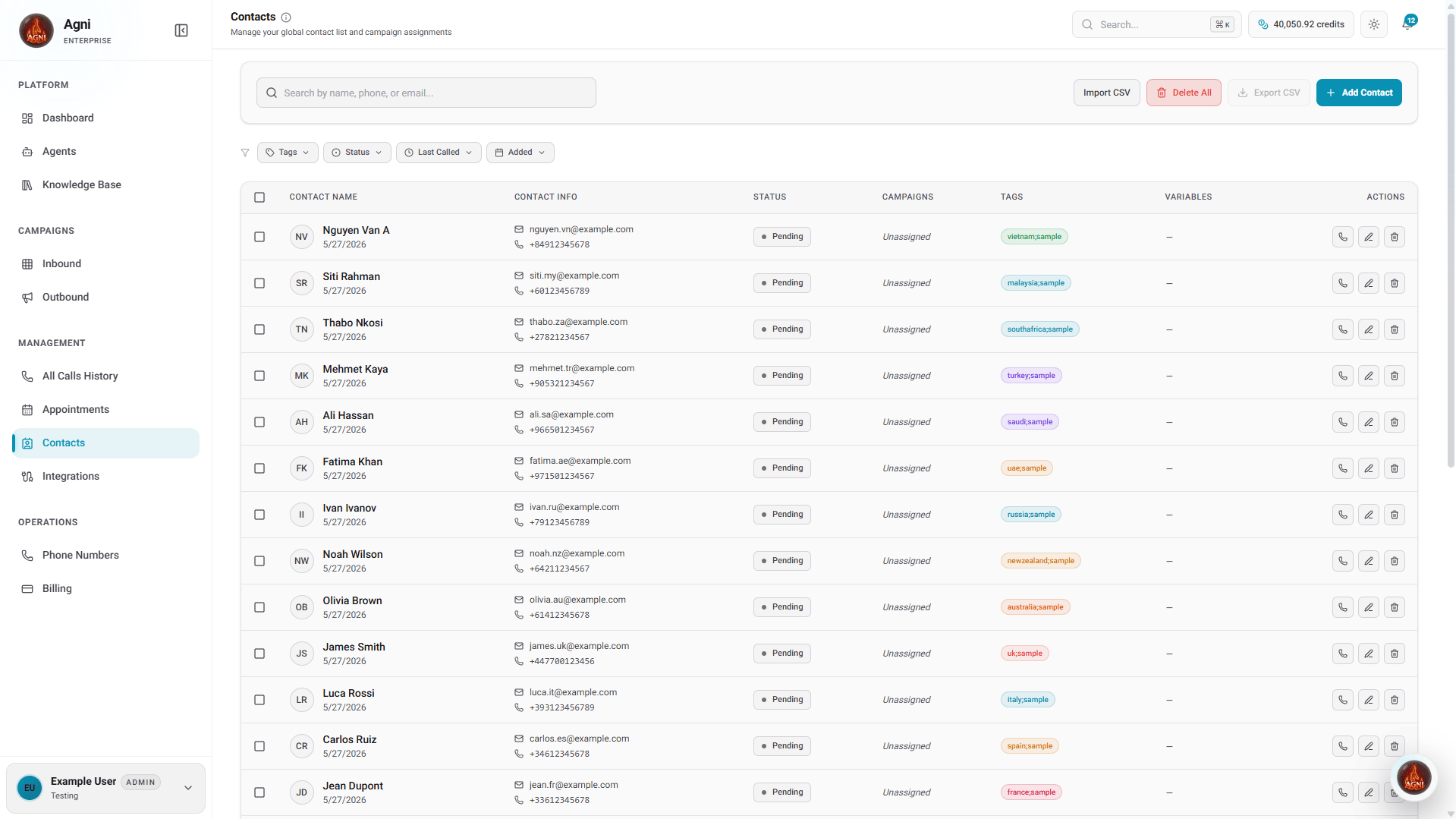The image size is (1456, 819).
Task: Go to Phone Numbers page
Action: pos(105,556)
